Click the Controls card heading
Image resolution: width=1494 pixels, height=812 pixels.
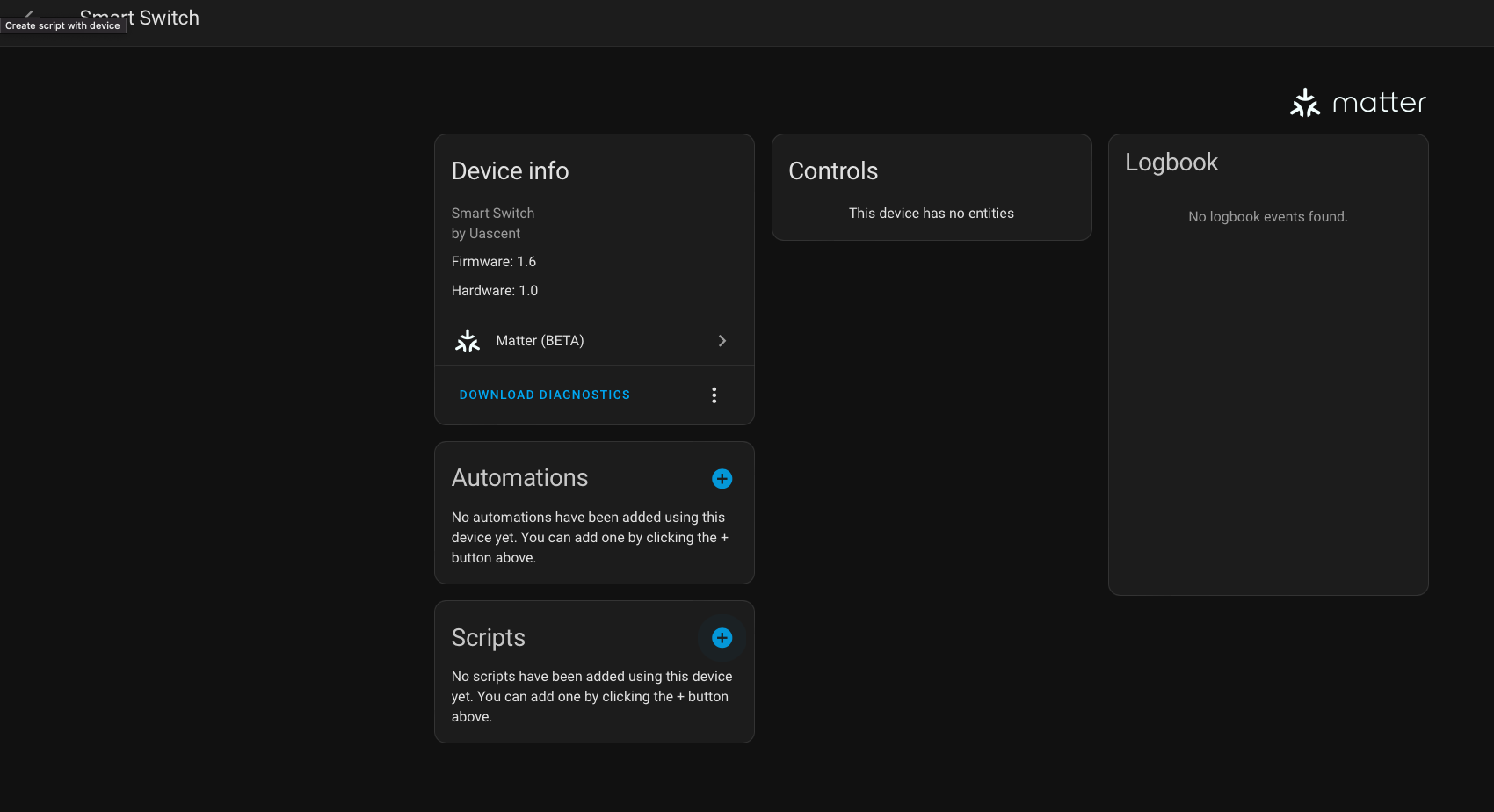832,170
